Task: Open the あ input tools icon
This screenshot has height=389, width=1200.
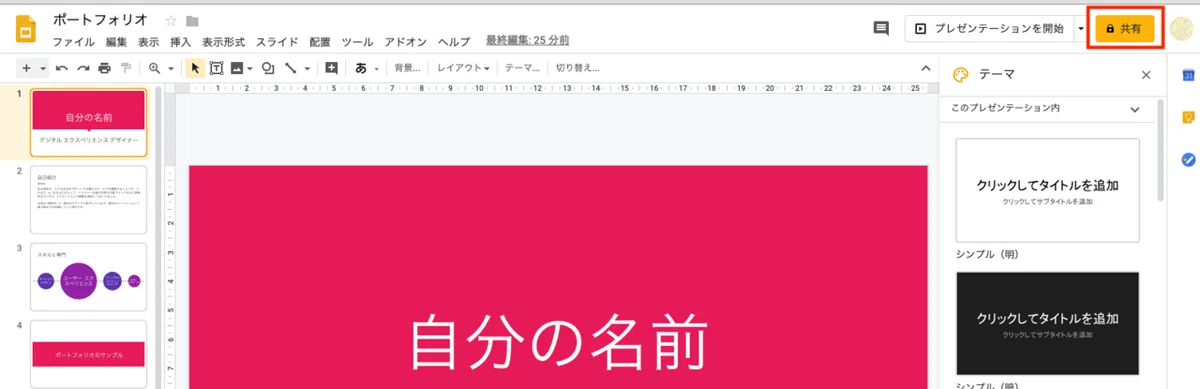Action: 361,68
